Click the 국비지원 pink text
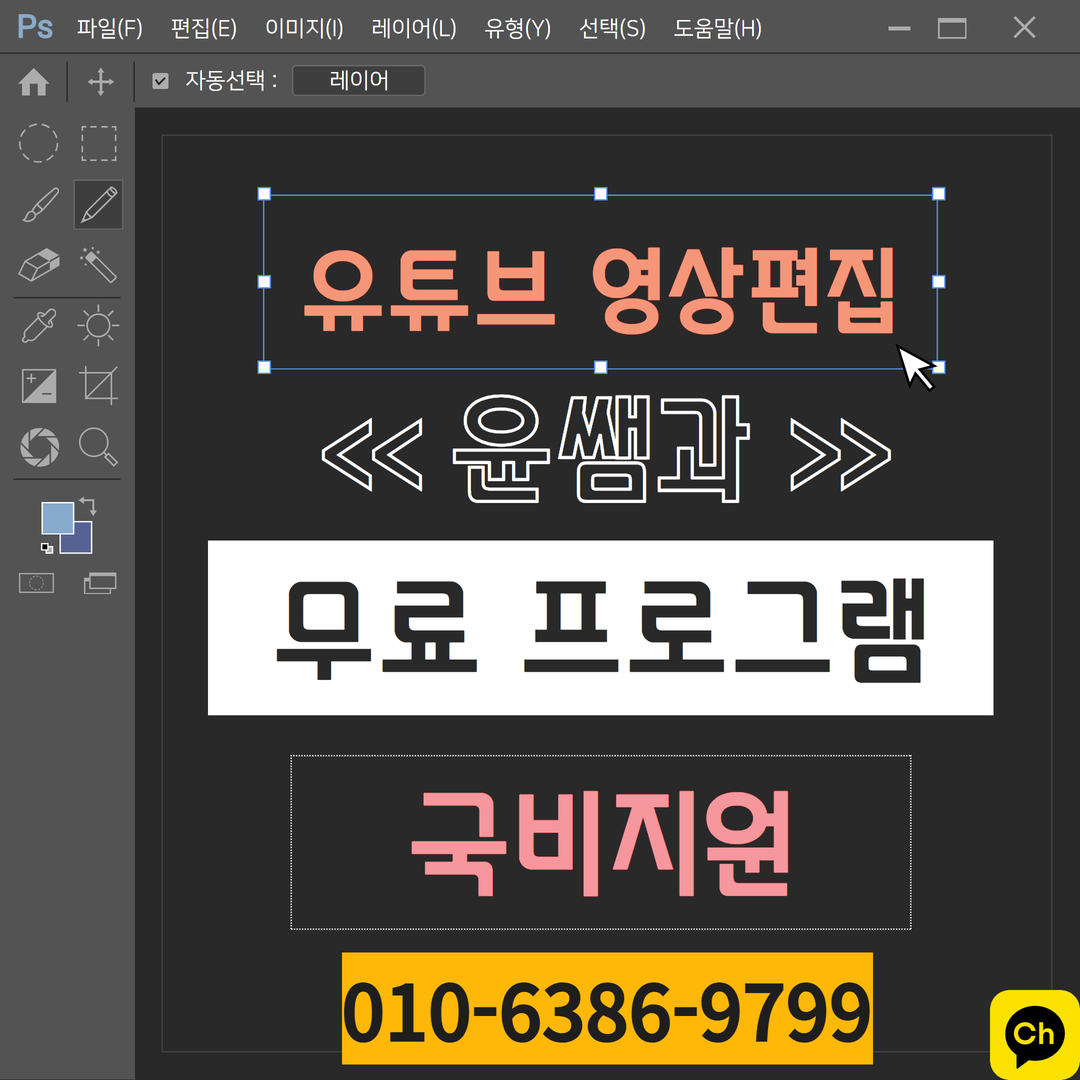1080x1080 pixels. pos(600,844)
